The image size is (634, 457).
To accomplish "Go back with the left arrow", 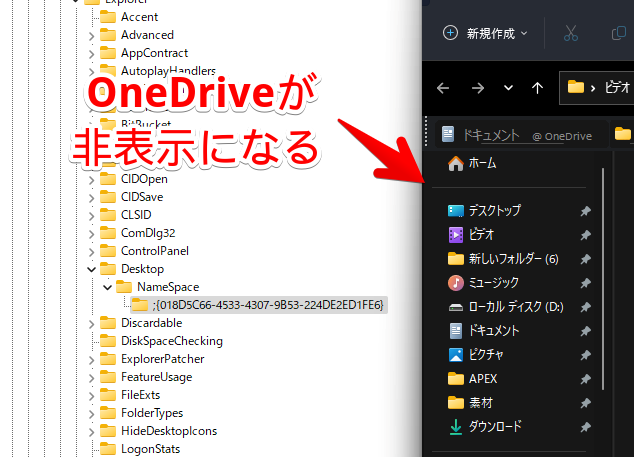I will 443,88.
